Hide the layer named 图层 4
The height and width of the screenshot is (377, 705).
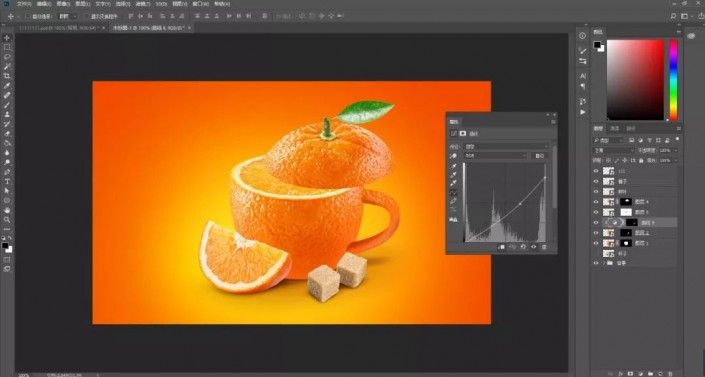596,202
